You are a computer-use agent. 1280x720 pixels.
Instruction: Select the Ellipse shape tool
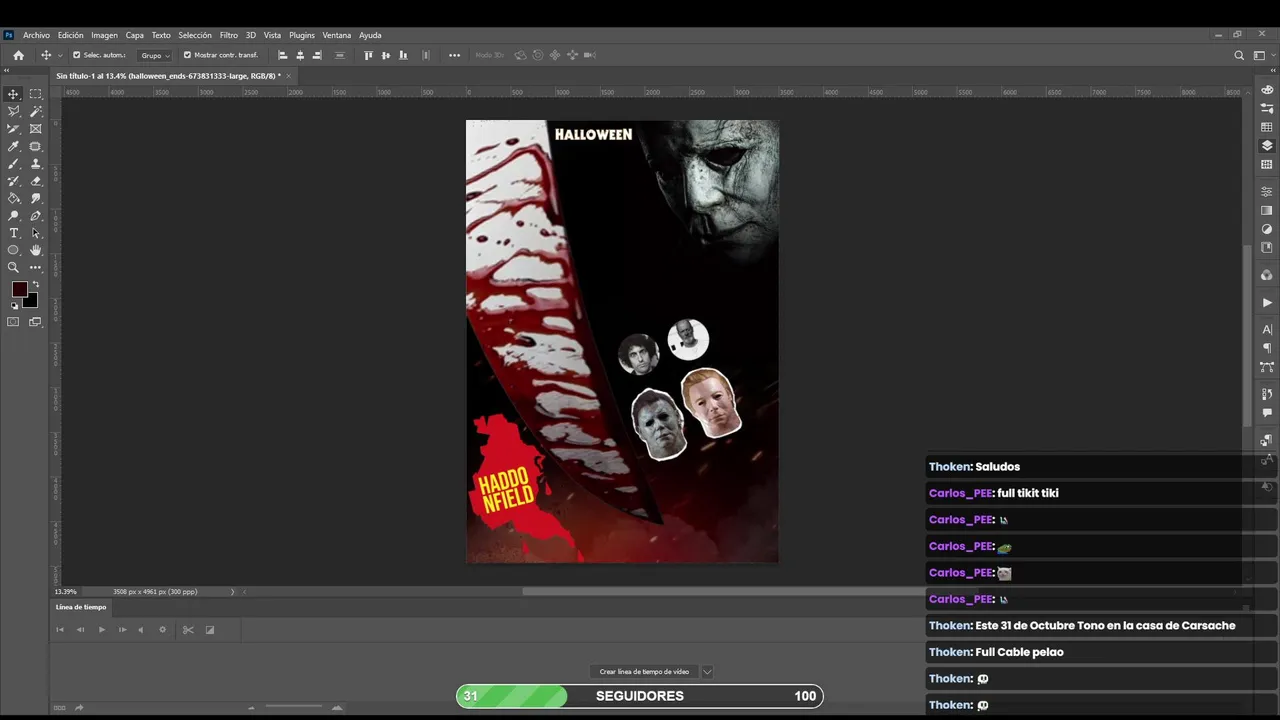tap(14, 250)
